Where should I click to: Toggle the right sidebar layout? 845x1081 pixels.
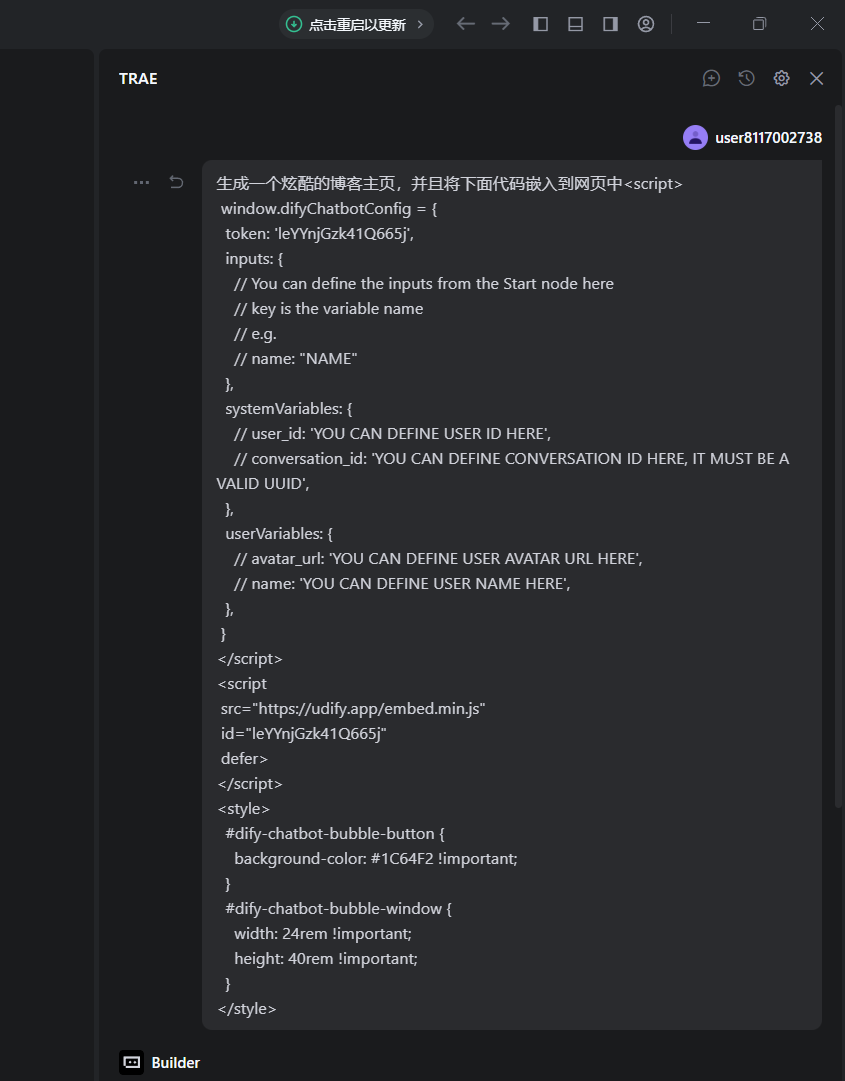pyautogui.click(x=611, y=24)
